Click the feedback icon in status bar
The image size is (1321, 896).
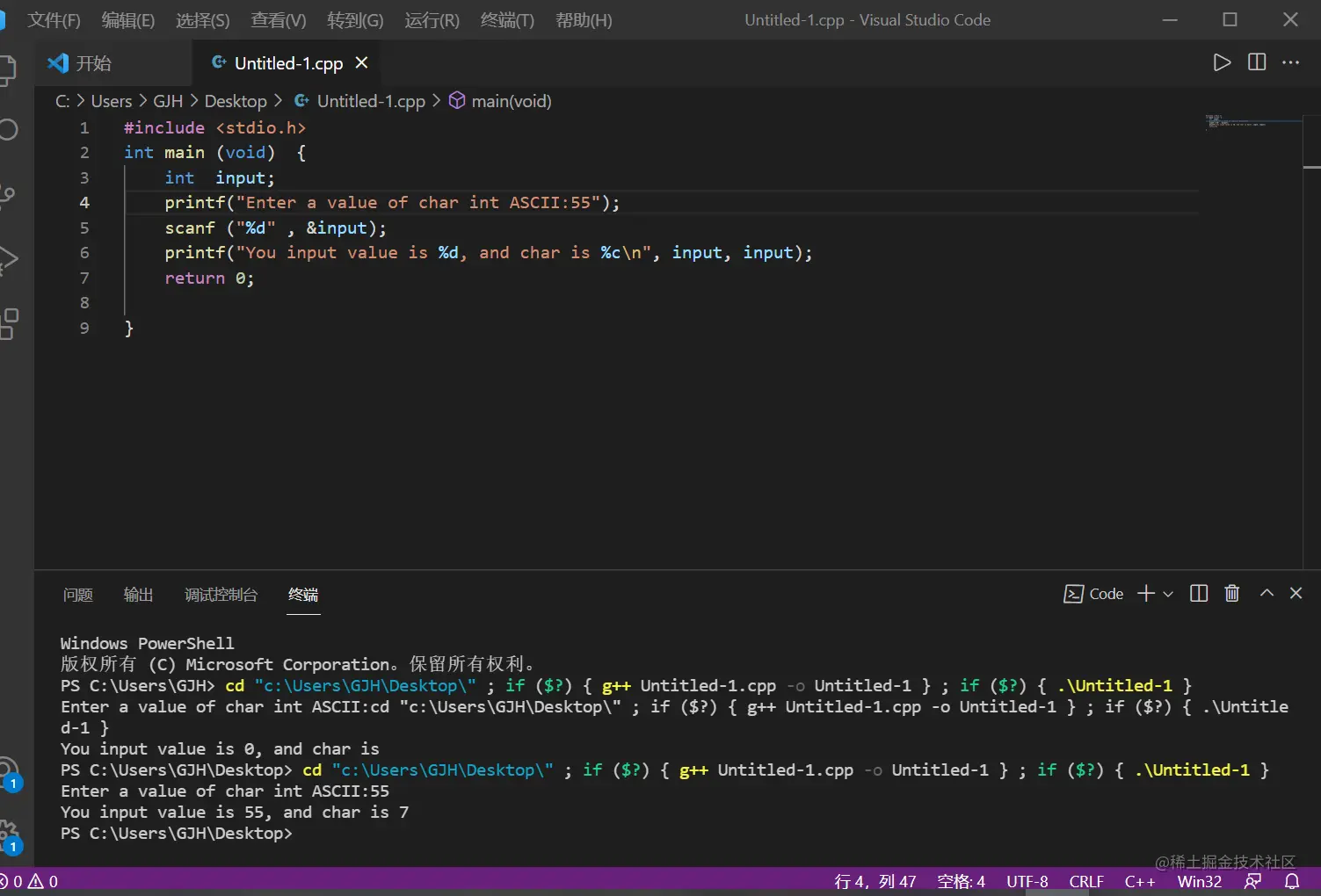[x=1253, y=881]
